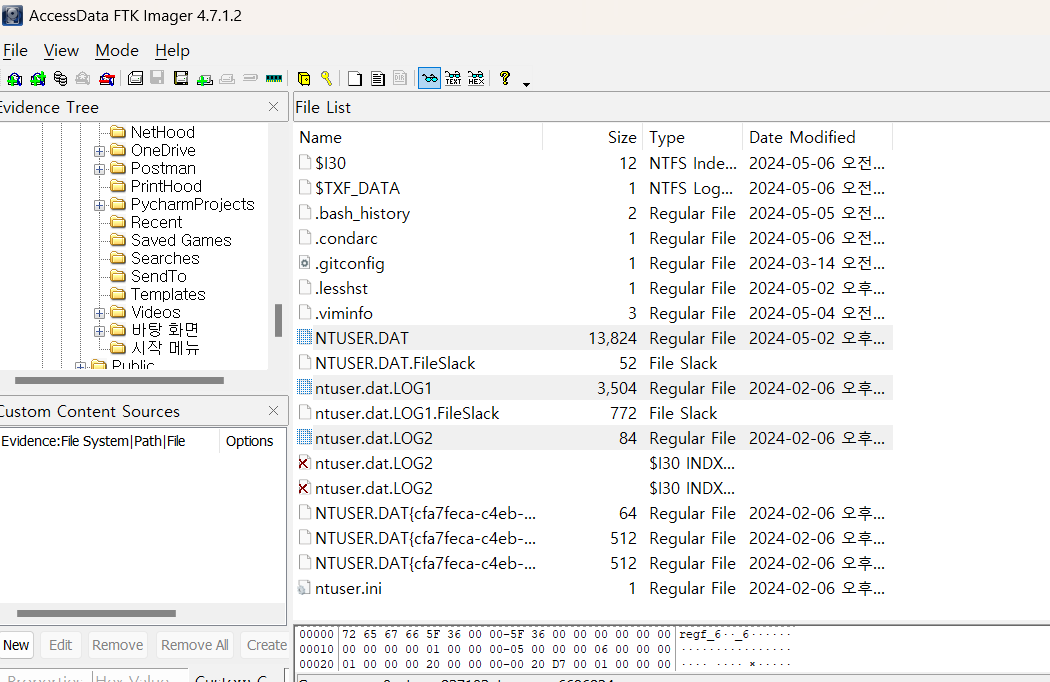Select the Templates folder
Image resolution: width=1050 pixels, height=682 pixels.
pos(167,295)
